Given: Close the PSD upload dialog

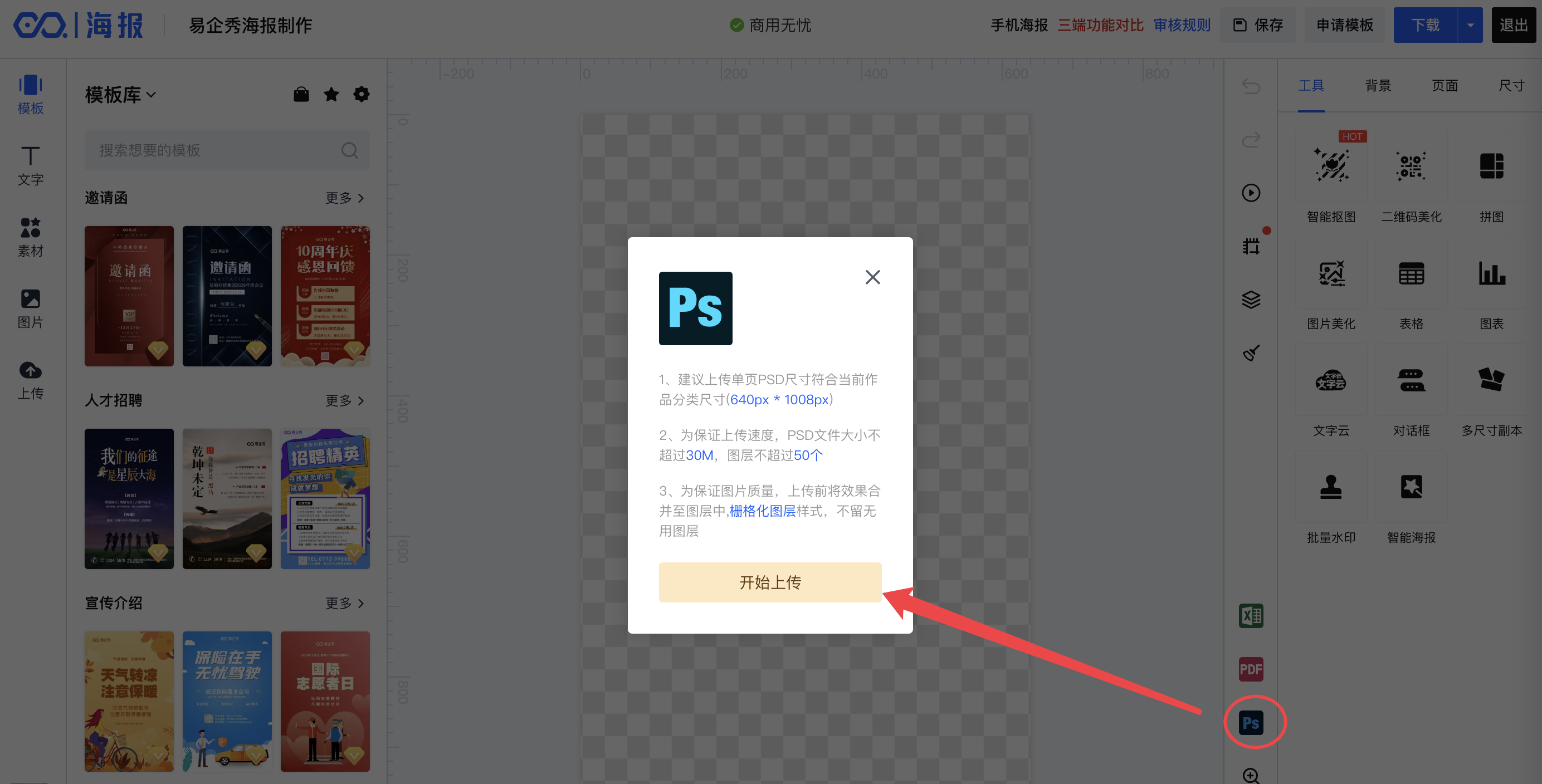Looking at the screenshot, I should 872,277.
